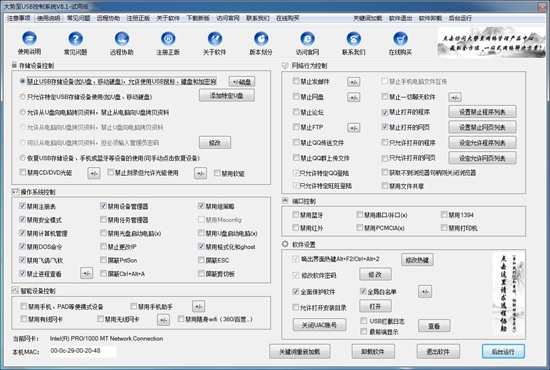Click the 关键词重新加载 button
This screenshot has height=370, width=550.
coord(300,351)
